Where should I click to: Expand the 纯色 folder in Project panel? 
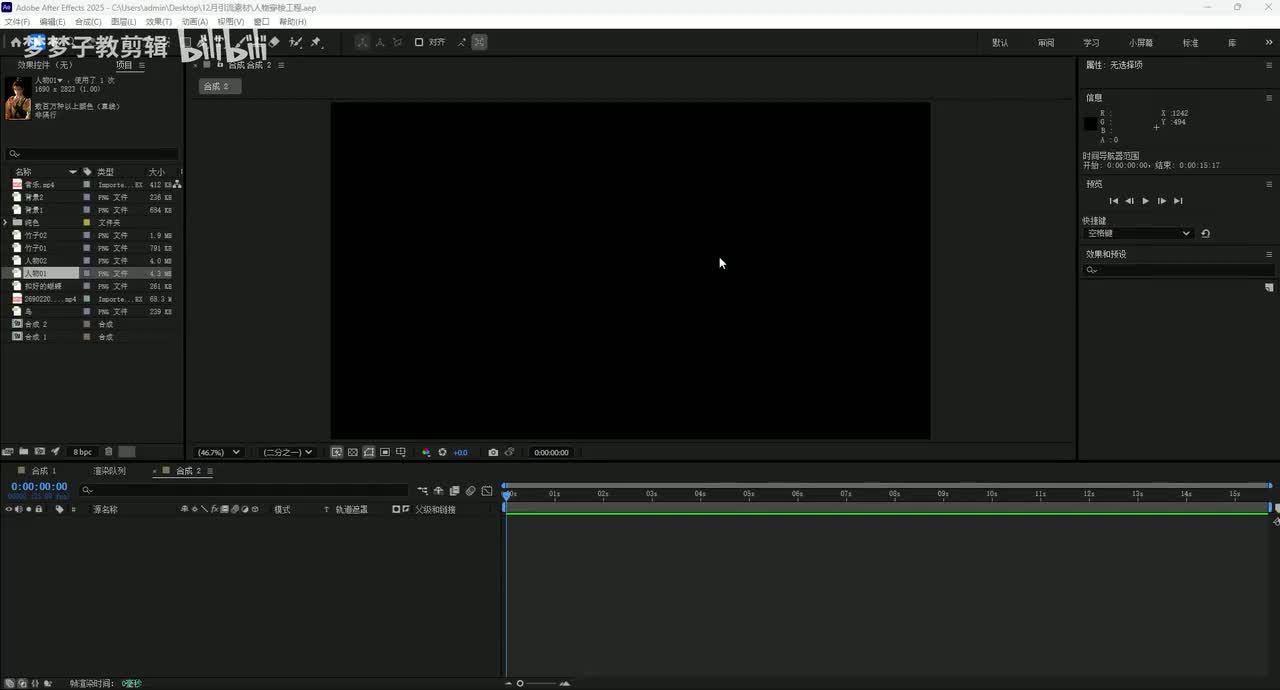(x=6, y=222)
